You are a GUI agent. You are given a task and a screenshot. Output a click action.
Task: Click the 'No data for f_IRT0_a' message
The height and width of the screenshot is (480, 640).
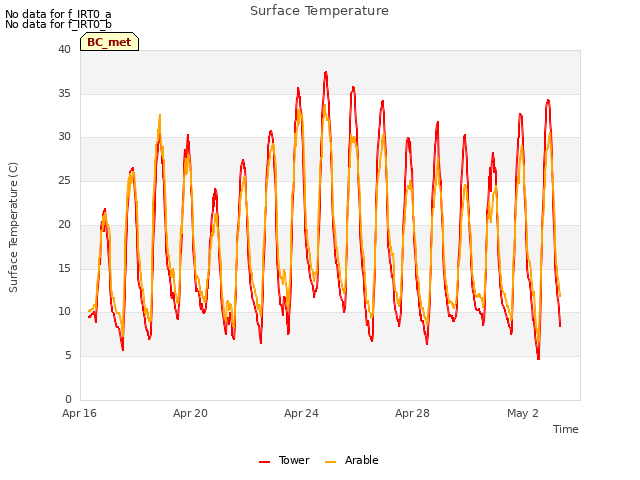pyautogui.click(x=58, y=14)
